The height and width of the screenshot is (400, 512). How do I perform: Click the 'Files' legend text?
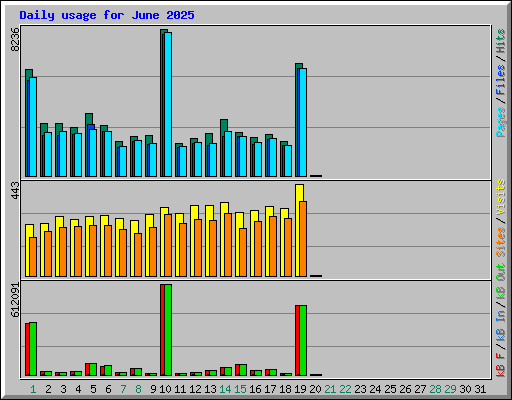tap(501, 80)
